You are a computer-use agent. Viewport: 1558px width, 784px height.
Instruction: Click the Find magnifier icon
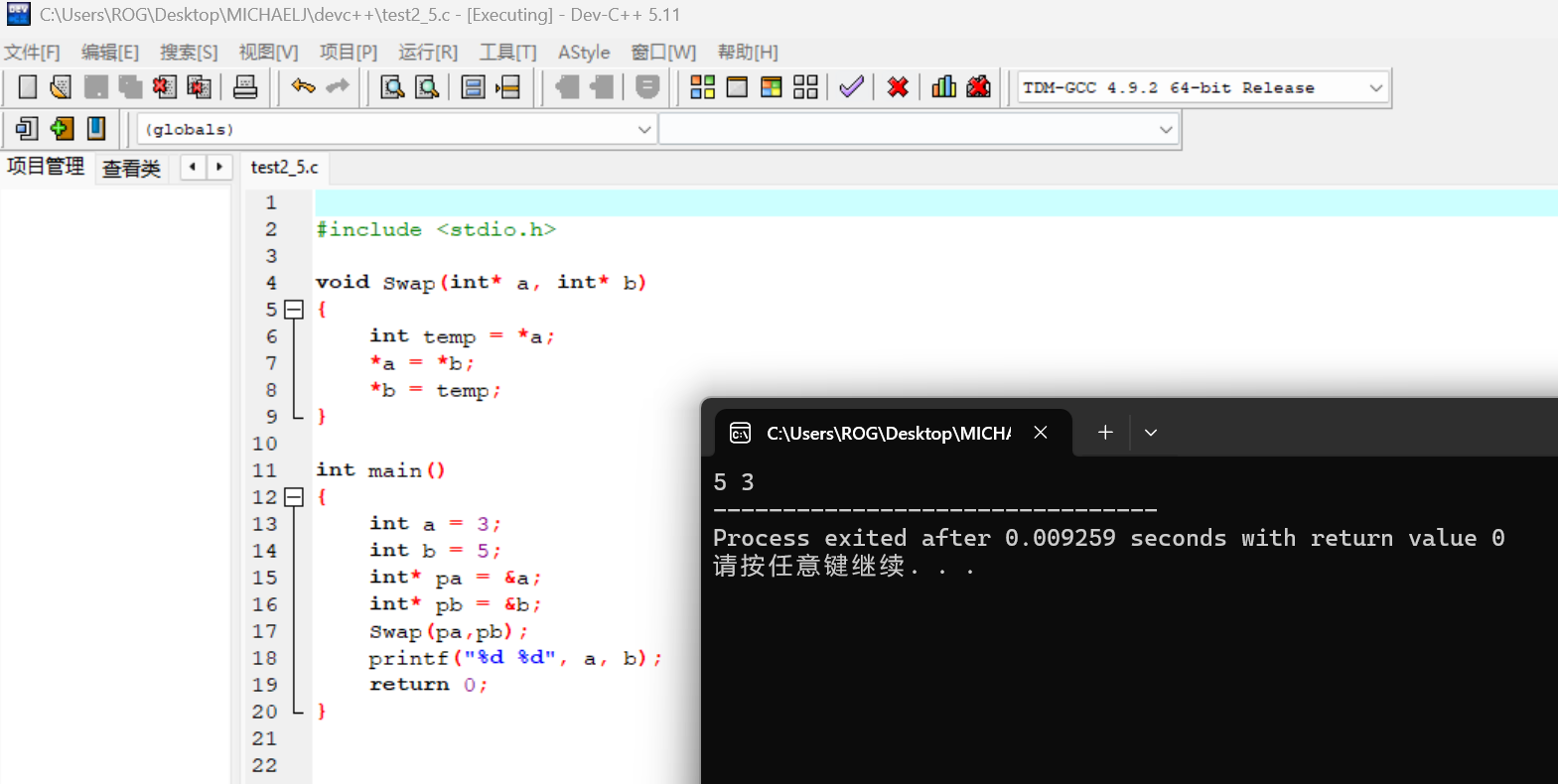(x=393, y=87)
